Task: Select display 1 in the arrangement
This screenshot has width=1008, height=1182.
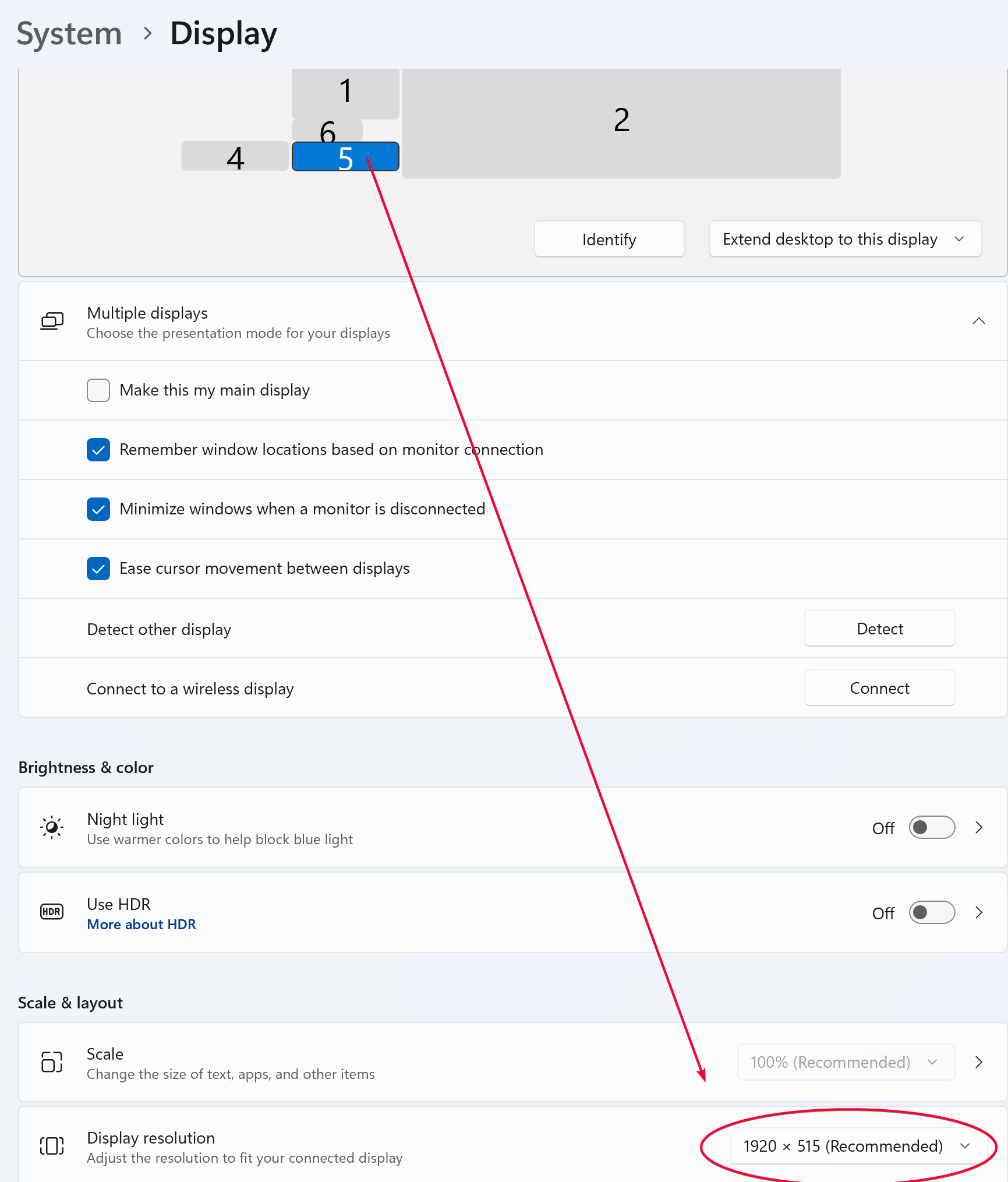Action: [345, 93]
